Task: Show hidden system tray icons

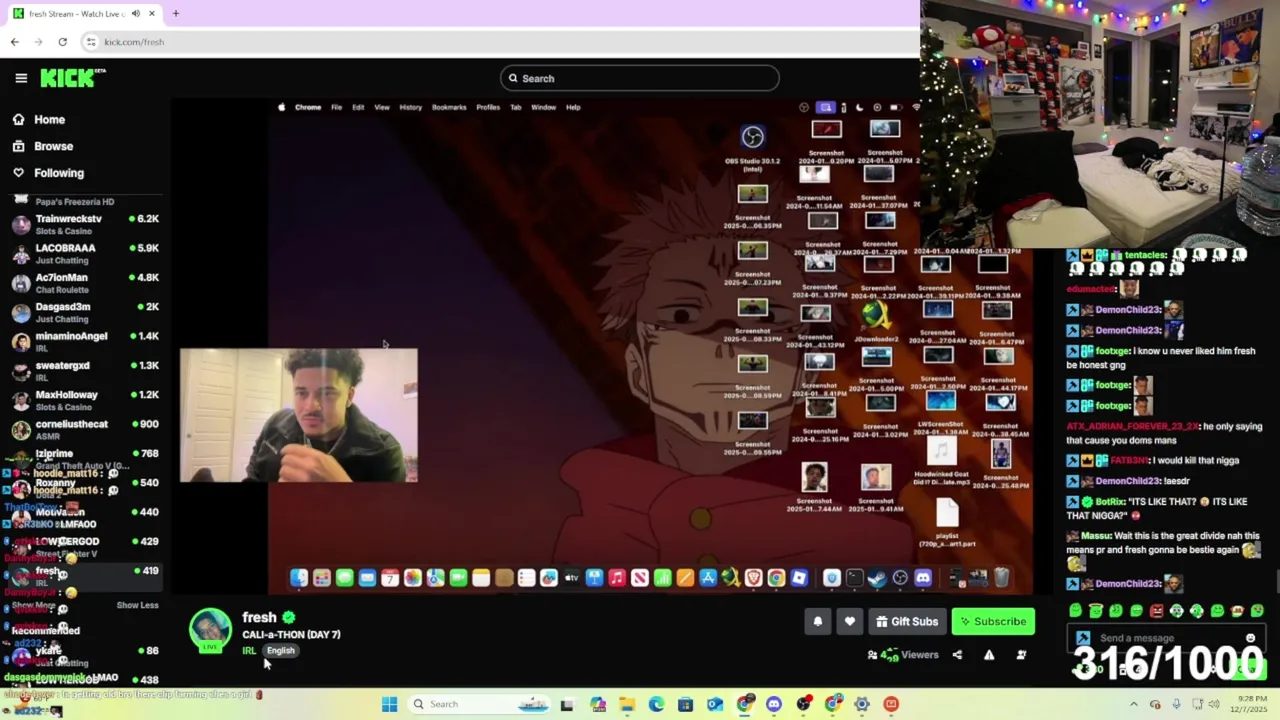Action: pos(1133,704)
